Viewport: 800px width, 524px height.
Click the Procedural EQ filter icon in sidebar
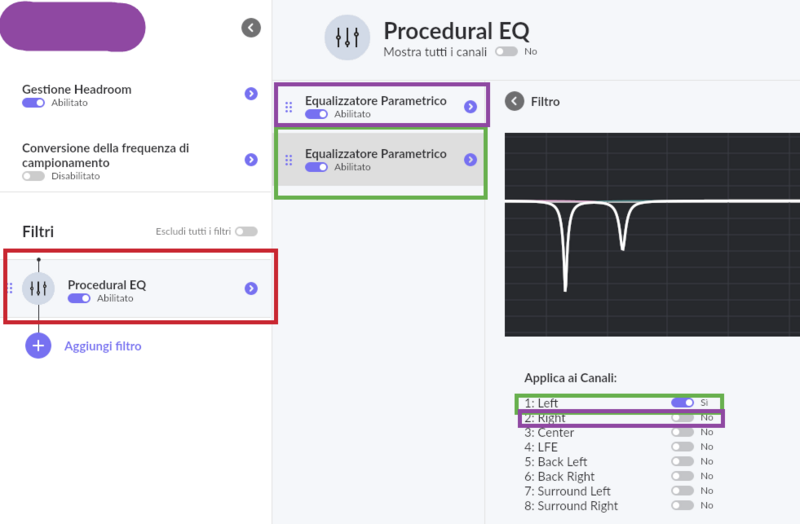coord(39,288)
